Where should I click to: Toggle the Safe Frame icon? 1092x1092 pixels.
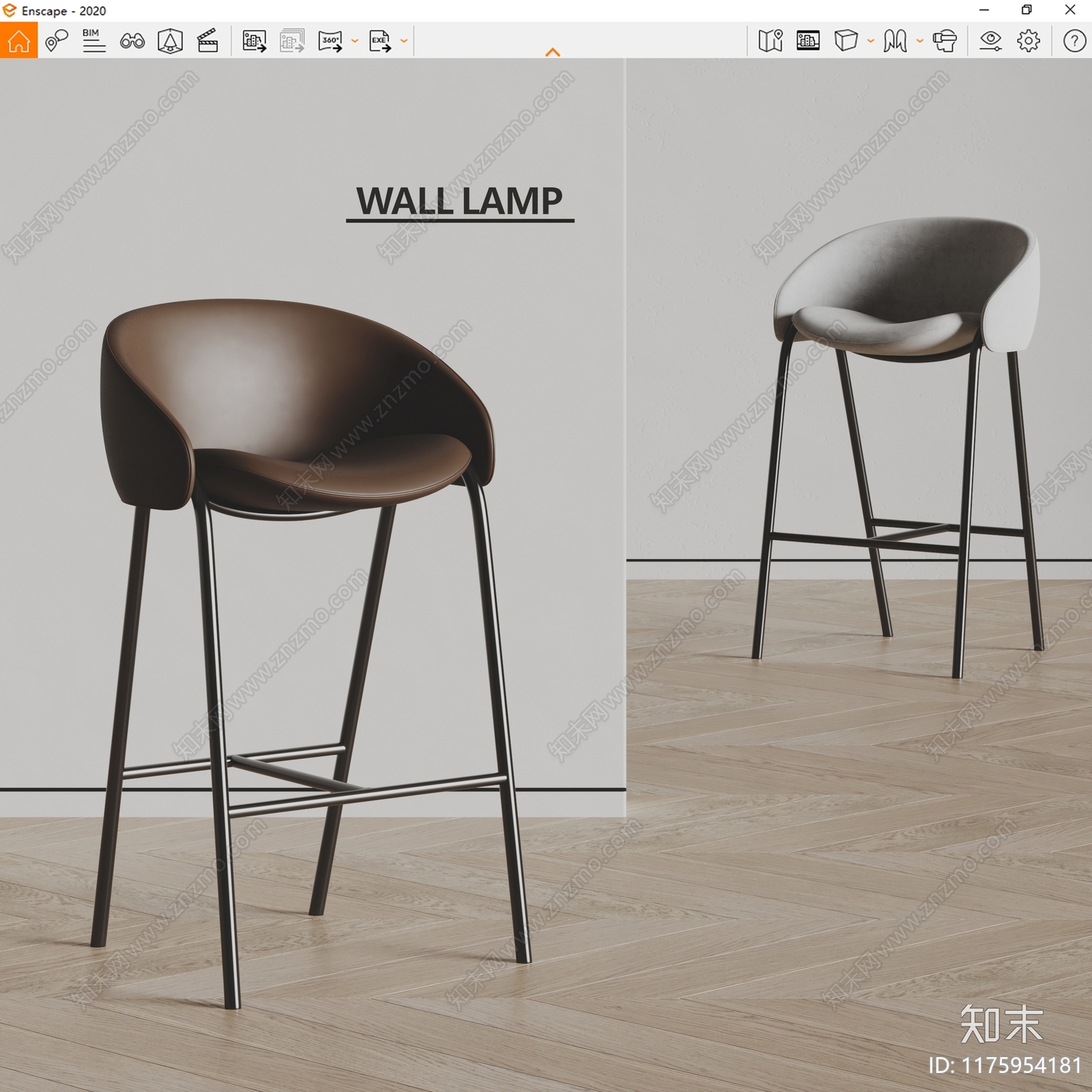point(808,41)
